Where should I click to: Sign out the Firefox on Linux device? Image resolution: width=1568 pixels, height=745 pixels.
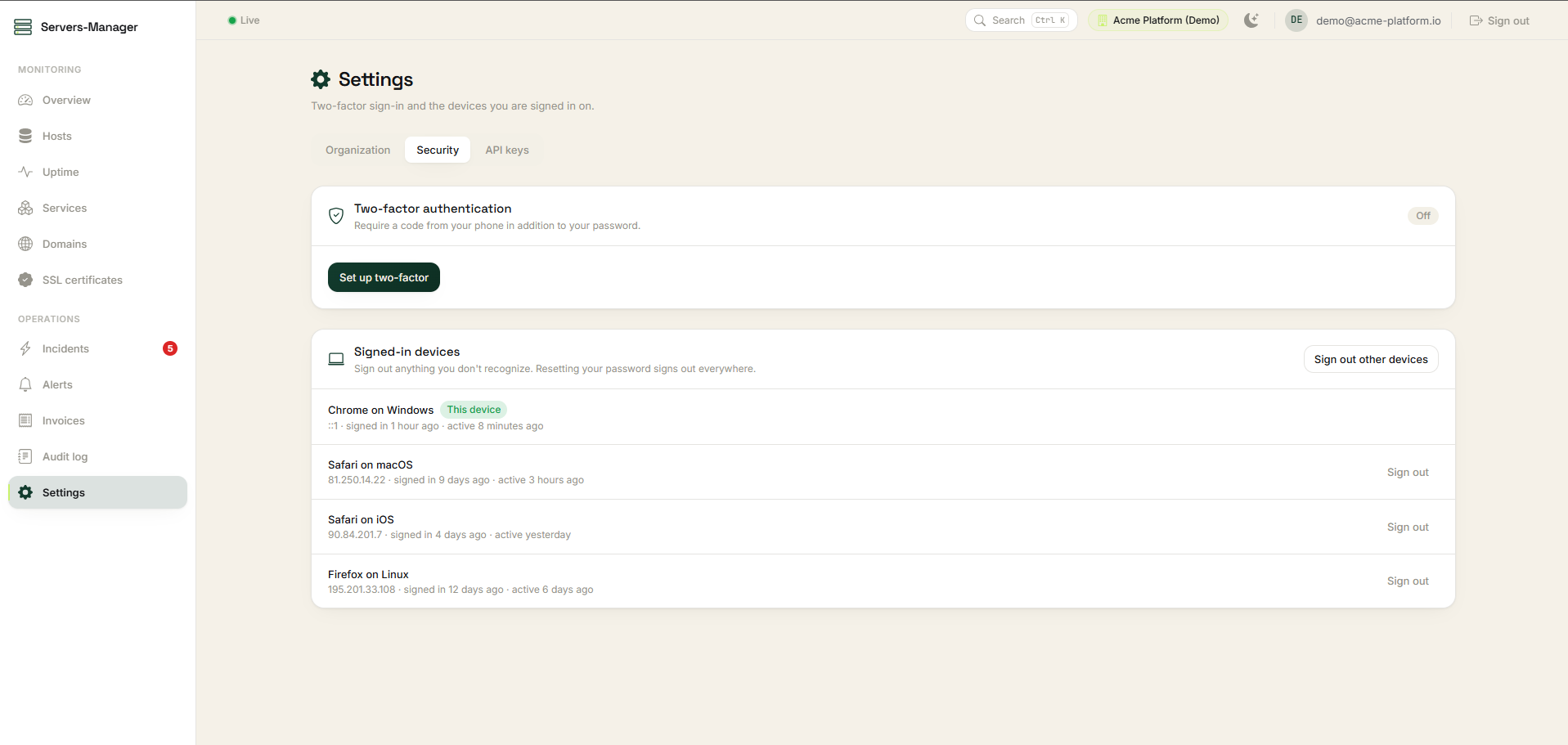(x=1408, y=581)
